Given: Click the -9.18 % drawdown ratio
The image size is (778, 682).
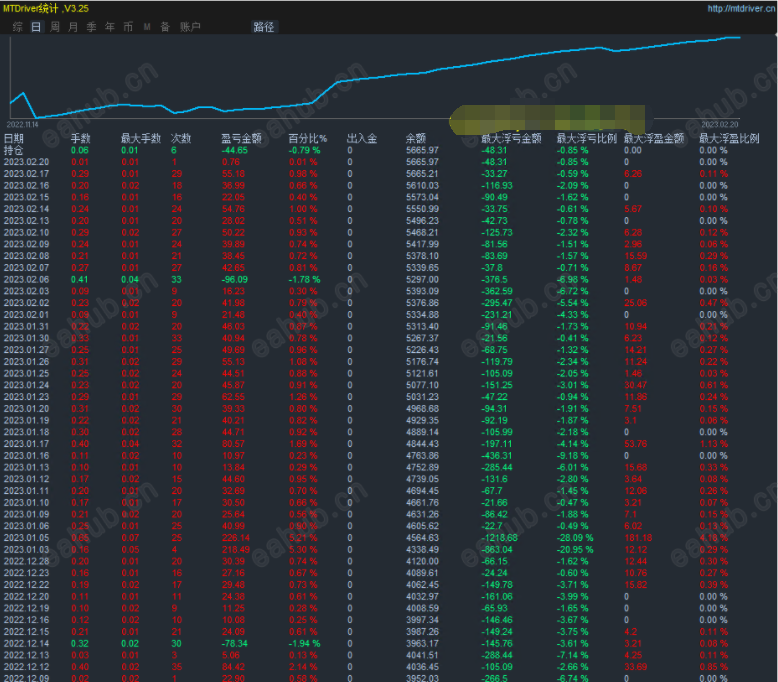Looking at the screenshot, I should pos(572,456).
